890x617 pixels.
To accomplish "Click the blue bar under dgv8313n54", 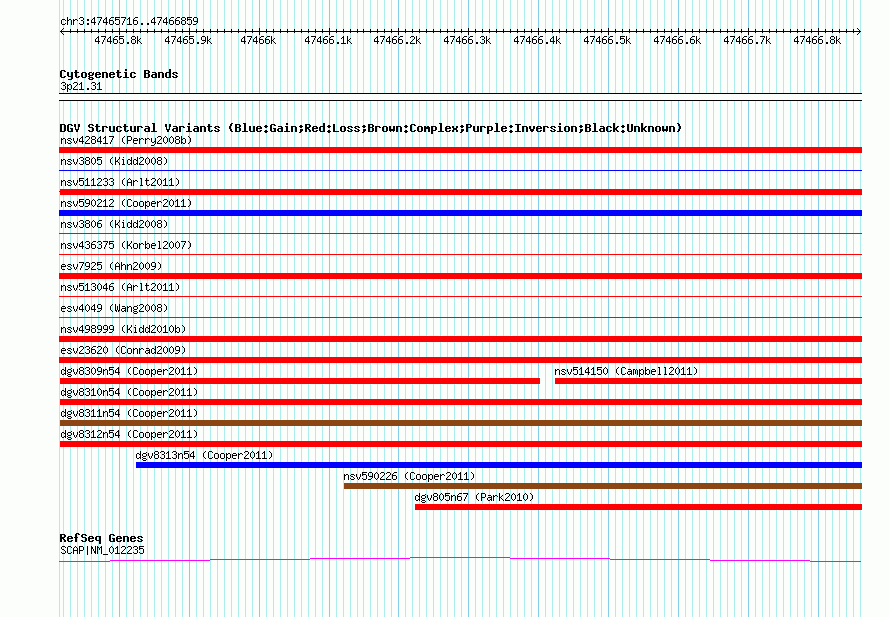I will [x=499, y=465].
